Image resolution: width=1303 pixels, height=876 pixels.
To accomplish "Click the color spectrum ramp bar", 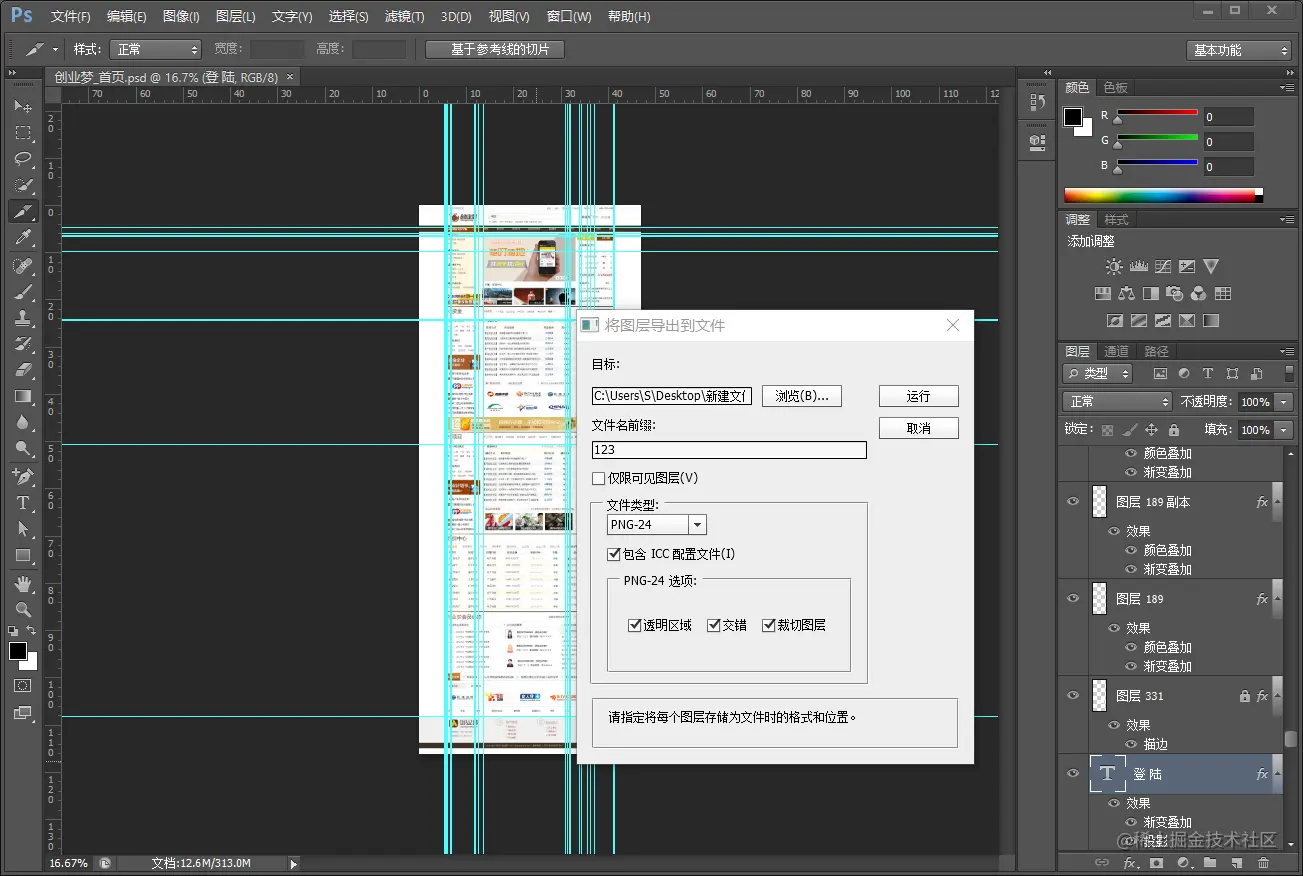I will click(1163, 195).
